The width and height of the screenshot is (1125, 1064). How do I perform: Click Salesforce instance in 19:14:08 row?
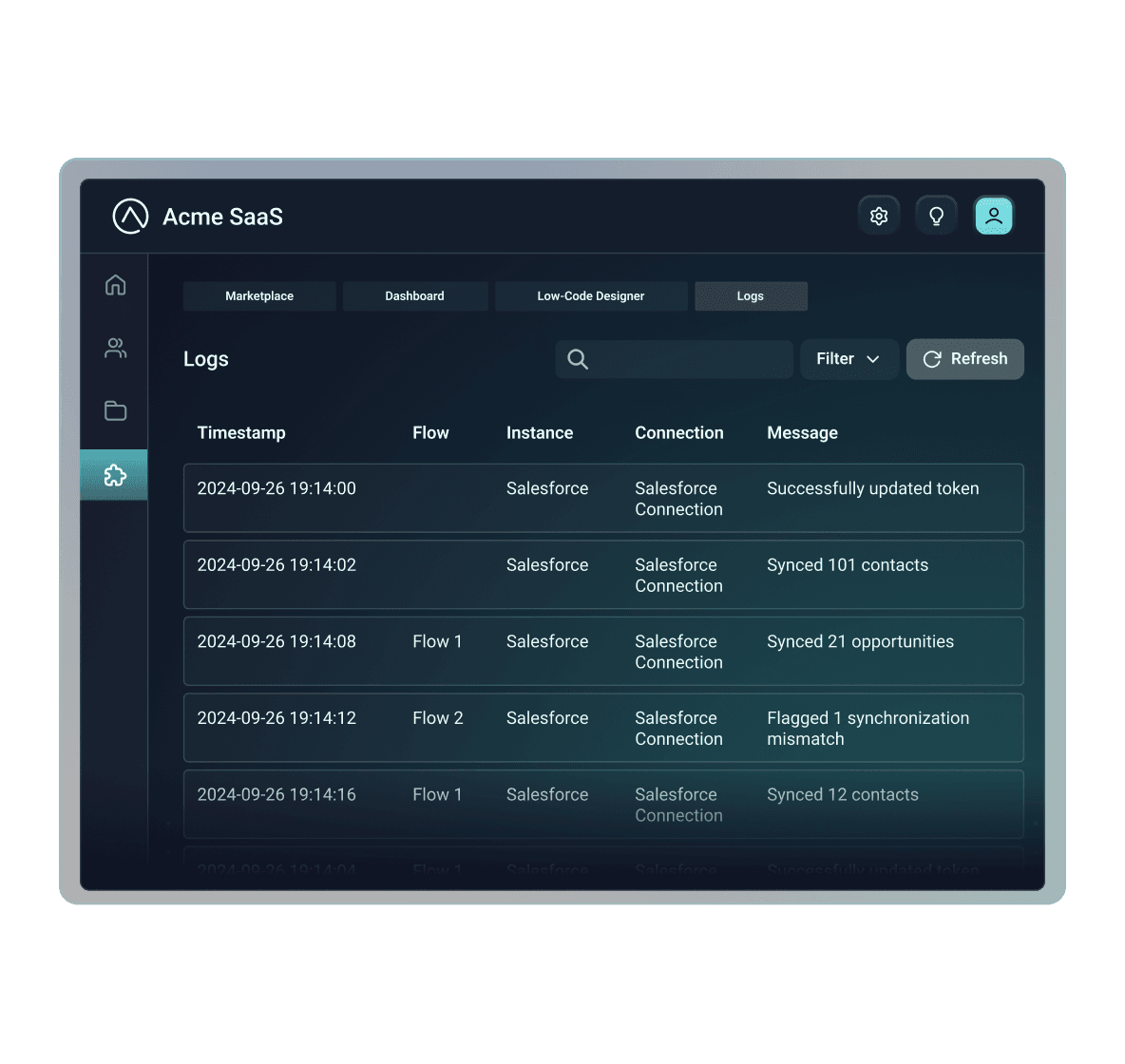point(547,641)
